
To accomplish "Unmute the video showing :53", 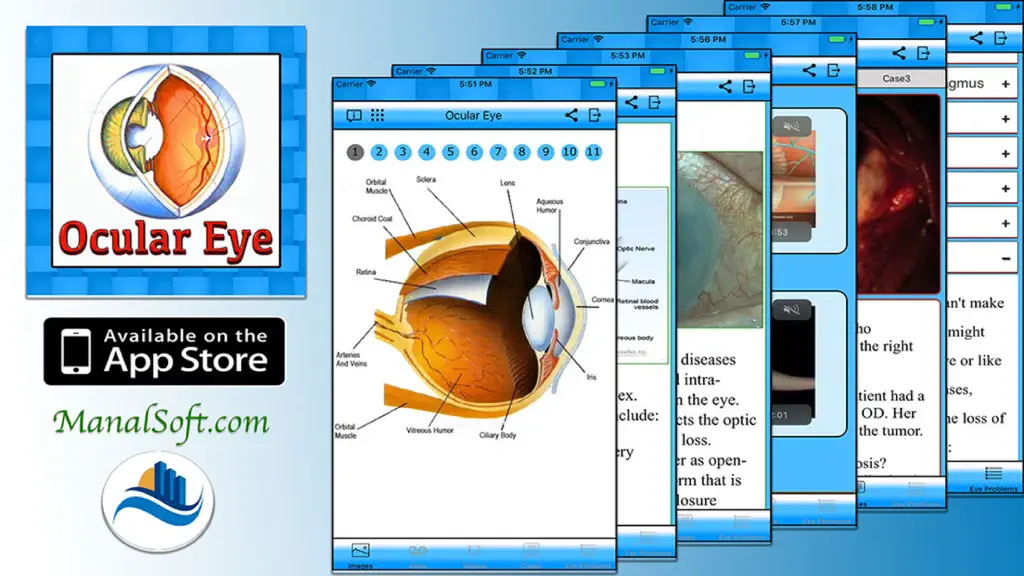I will coord(792,126).
